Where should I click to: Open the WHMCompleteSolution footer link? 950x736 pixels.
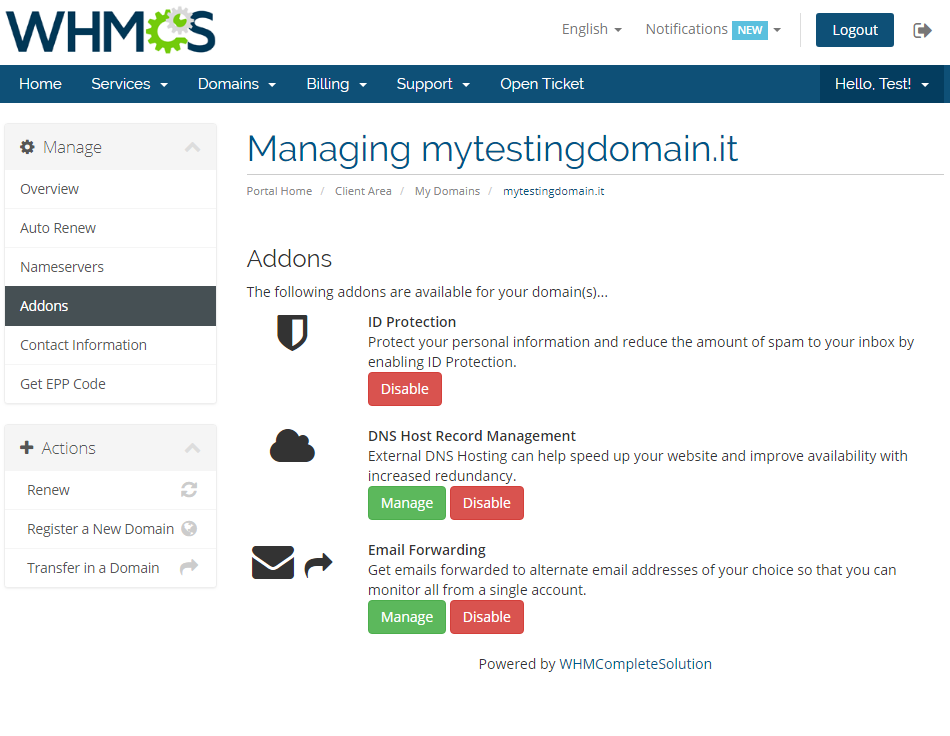[x=635, y=664]
